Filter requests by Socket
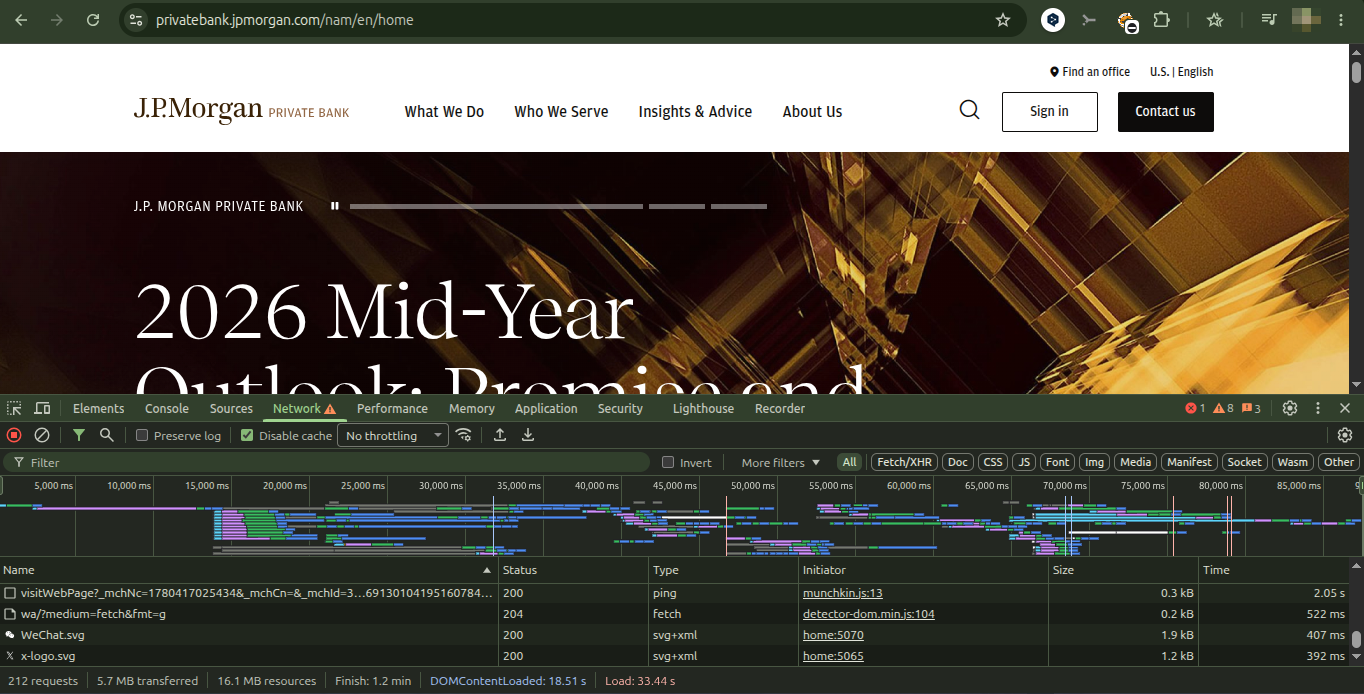 (x=1244, y=462)
